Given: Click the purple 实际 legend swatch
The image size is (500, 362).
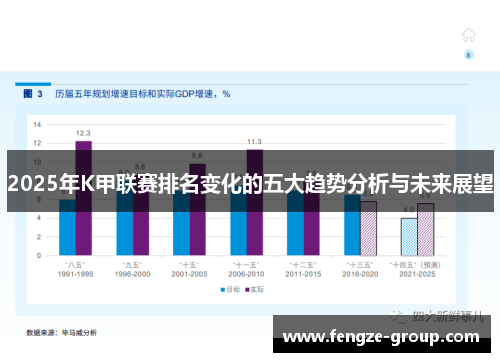Looking at the screenshot, I should pyautogui.click(x=247, y=290).
